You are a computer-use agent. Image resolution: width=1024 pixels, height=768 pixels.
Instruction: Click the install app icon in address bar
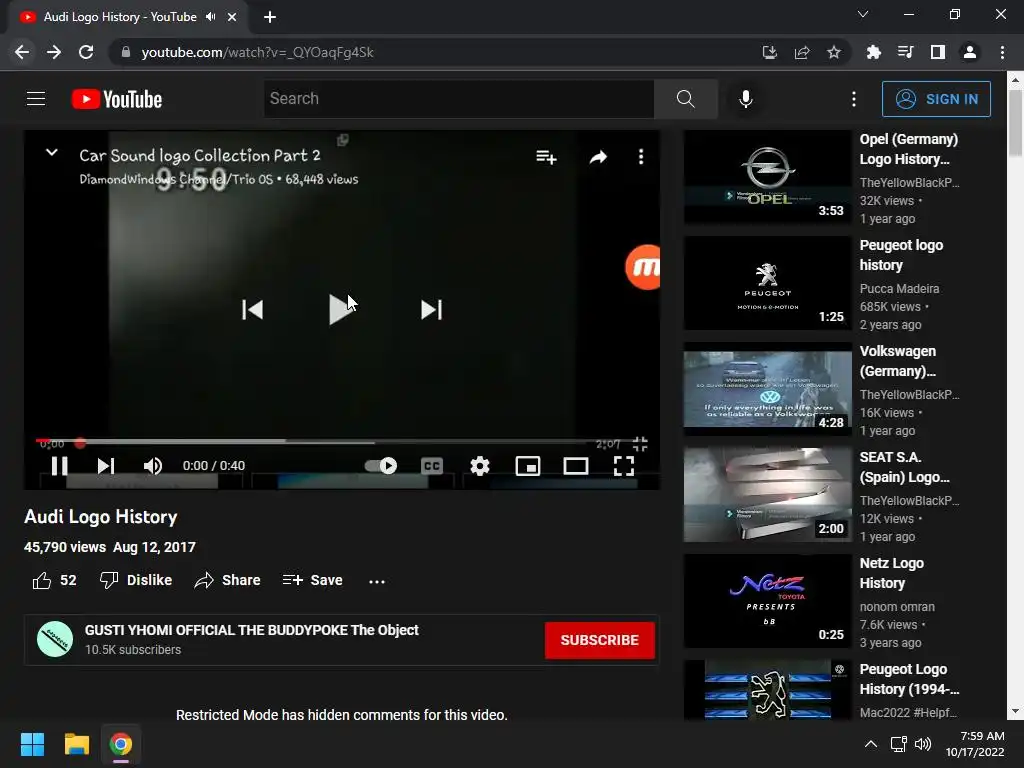coord(769,52)
